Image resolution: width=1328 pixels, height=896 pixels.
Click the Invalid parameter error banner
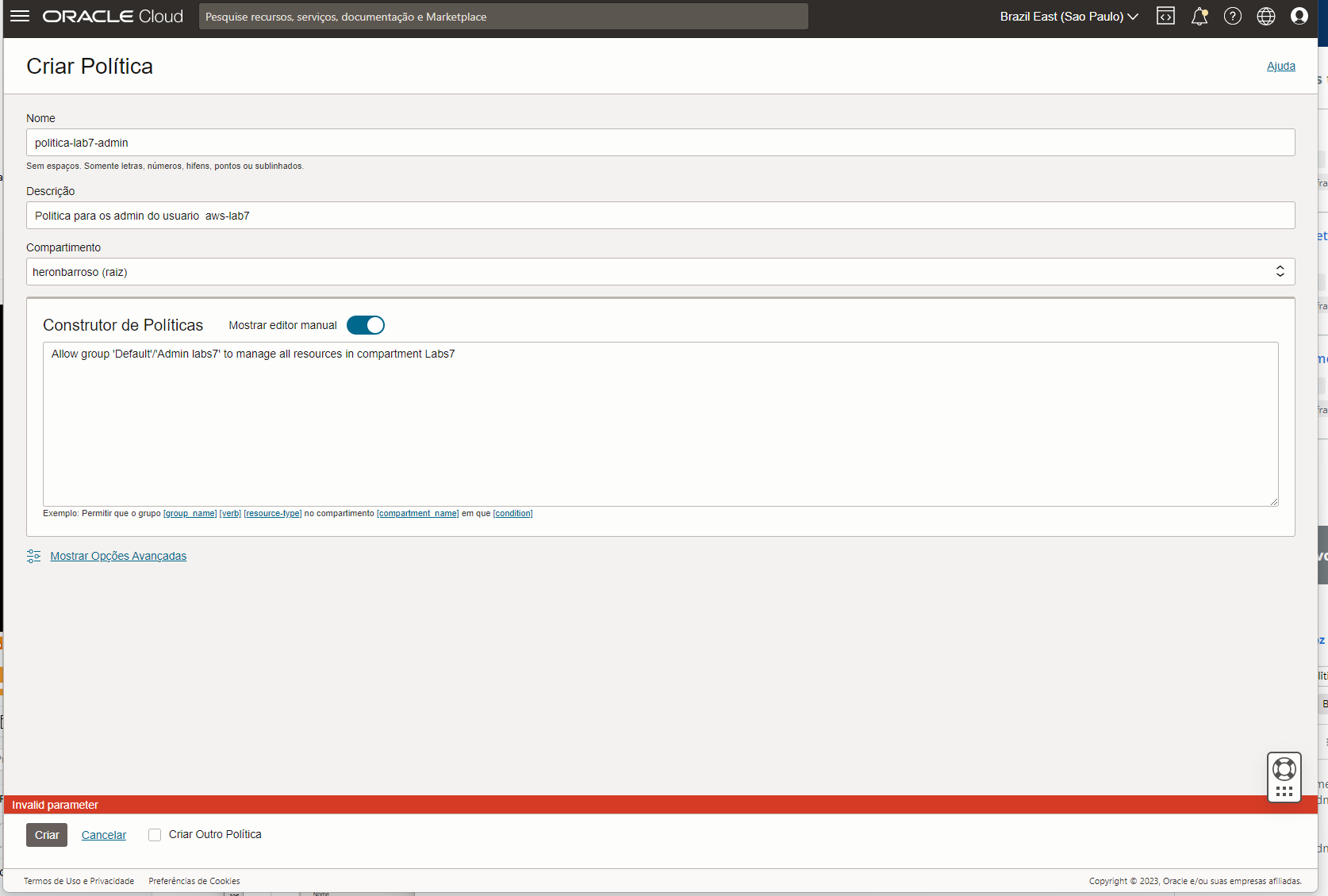(661, 805)
